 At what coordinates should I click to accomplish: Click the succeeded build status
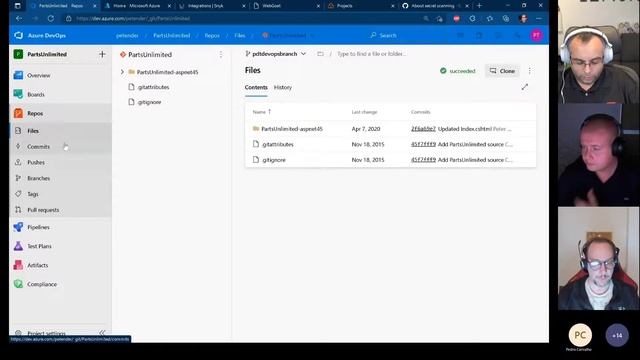(x=458, y=71)
